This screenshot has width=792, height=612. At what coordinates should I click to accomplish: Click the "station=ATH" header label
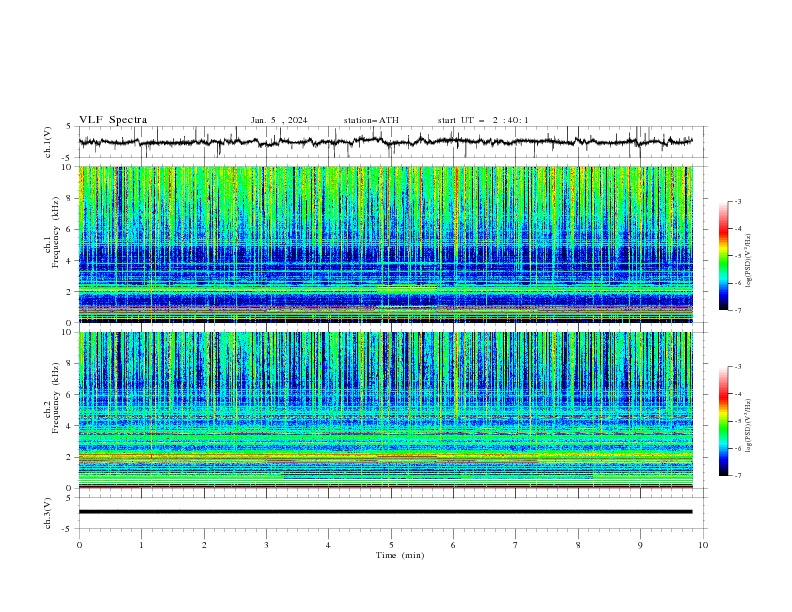click(371, 120)
